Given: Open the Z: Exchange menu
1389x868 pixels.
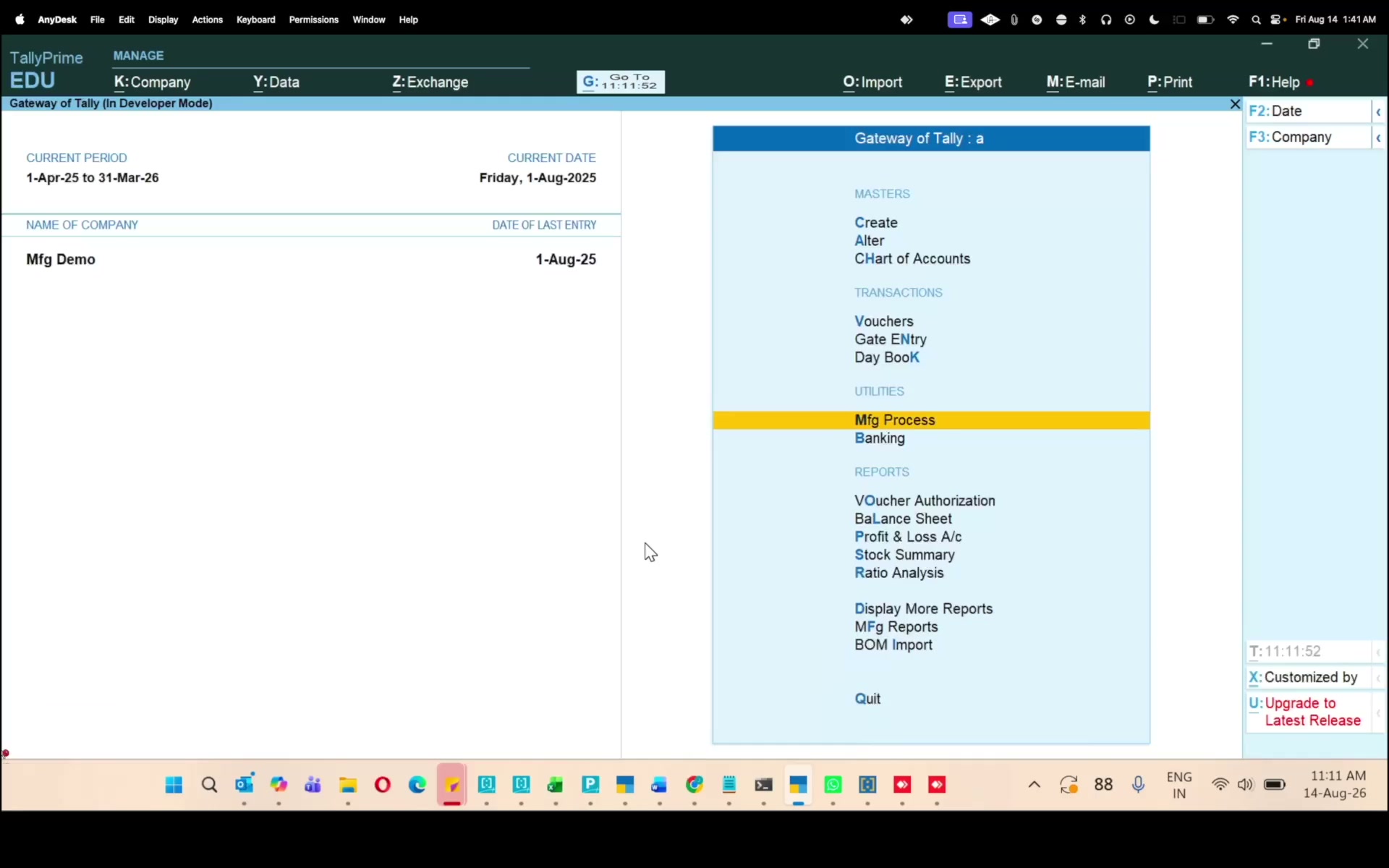Looking at the screenshot, I should coord(430,82).
